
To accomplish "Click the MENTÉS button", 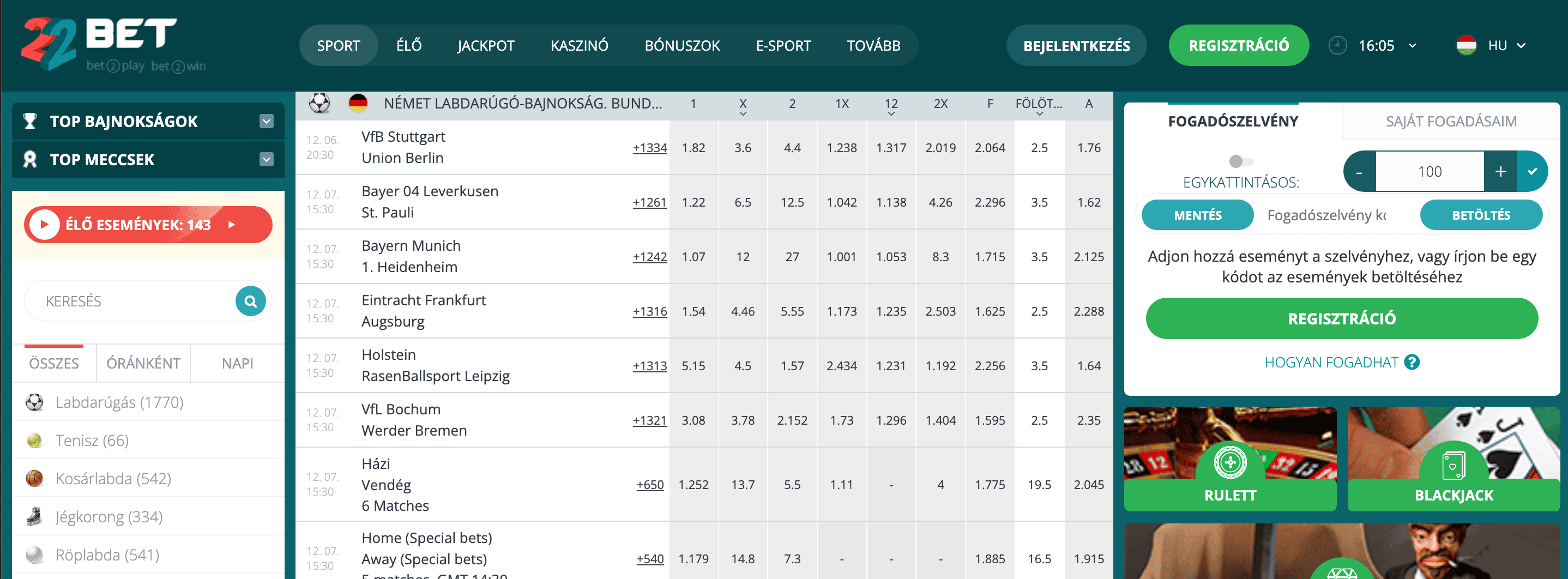I will click(1197, 215).
